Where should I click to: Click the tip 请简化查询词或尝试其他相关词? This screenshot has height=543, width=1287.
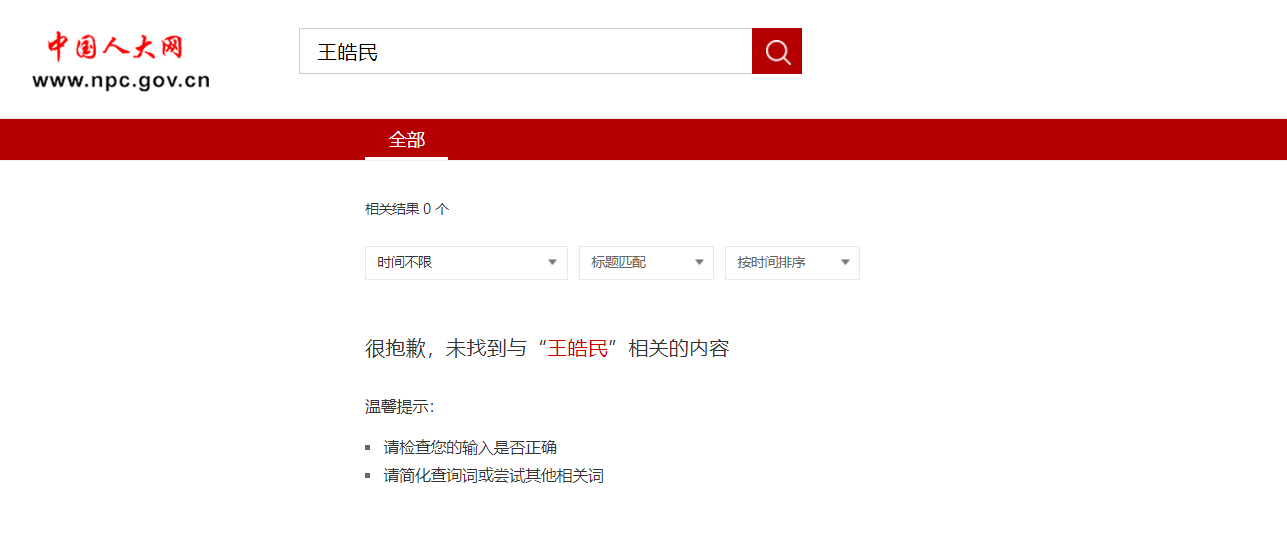(493, 476)
